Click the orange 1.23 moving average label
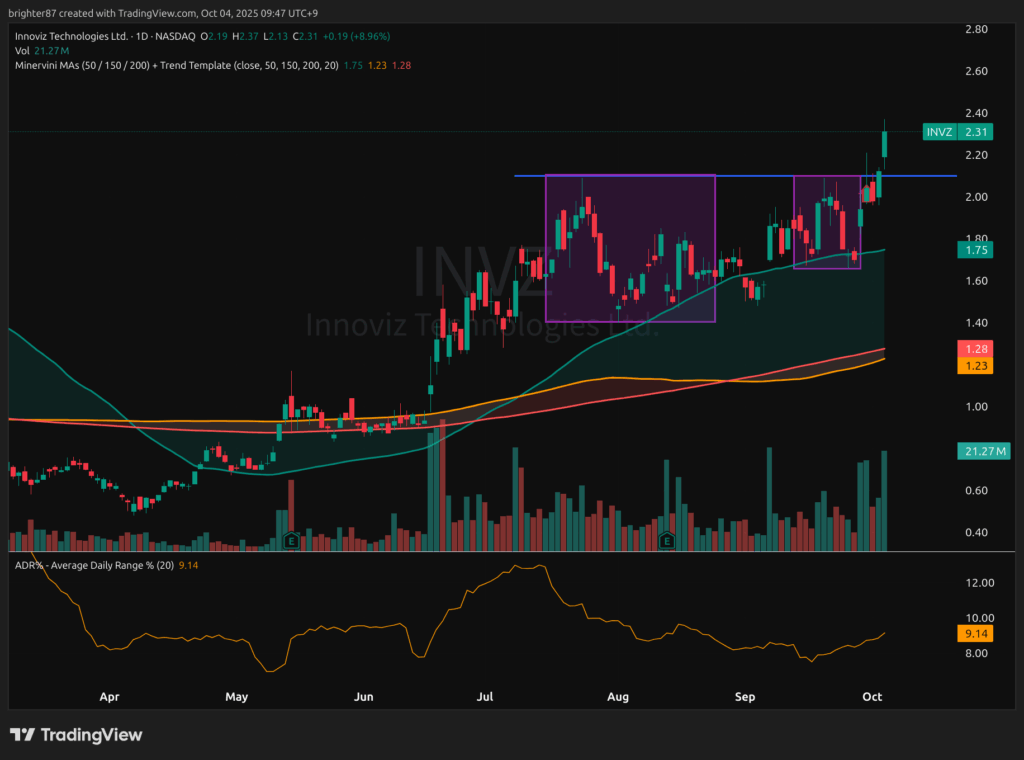Screen dimensions: 1024x760 (976, 366)
